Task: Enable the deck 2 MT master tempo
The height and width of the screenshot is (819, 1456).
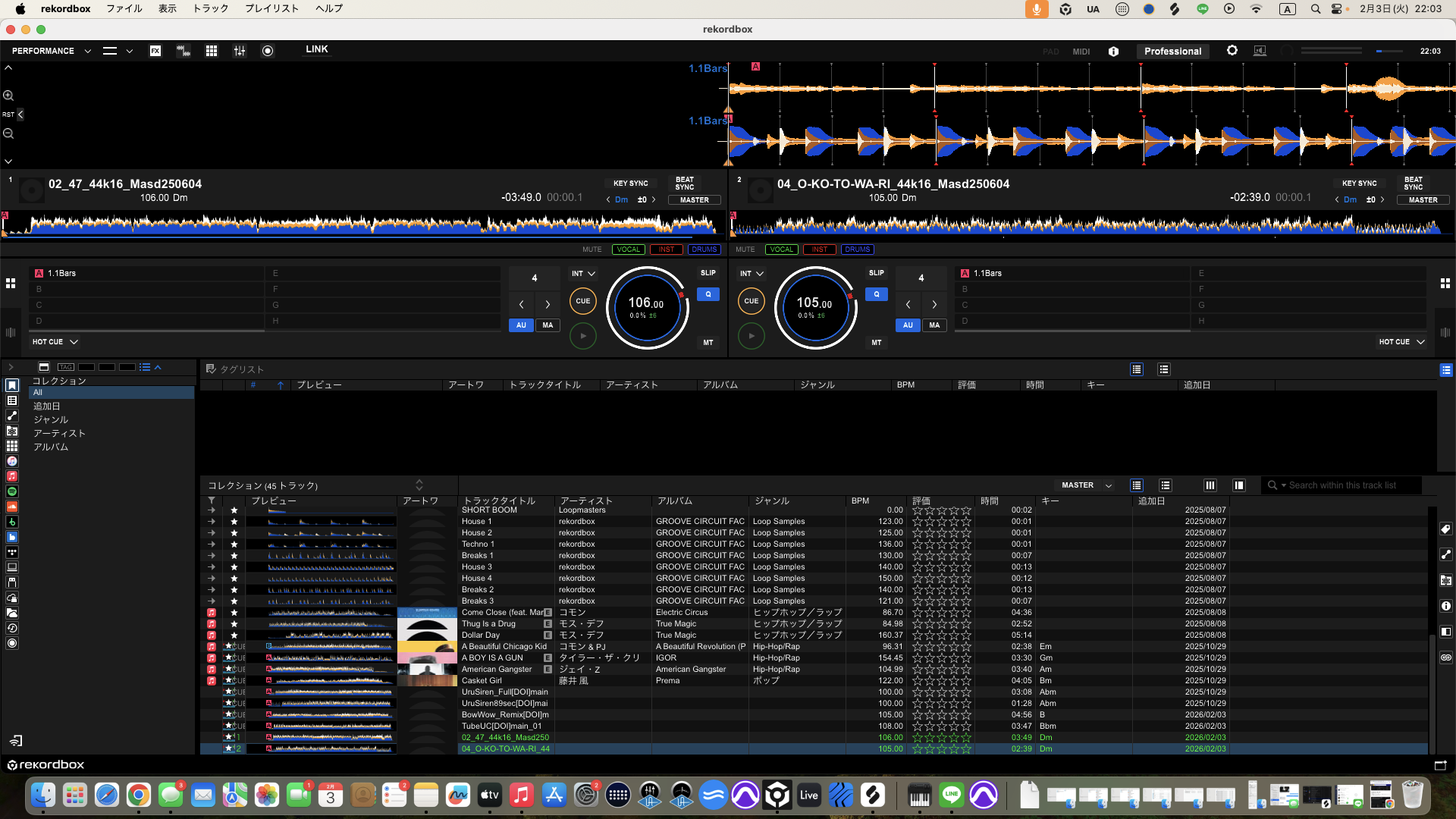Action: [x=876, y=343]
